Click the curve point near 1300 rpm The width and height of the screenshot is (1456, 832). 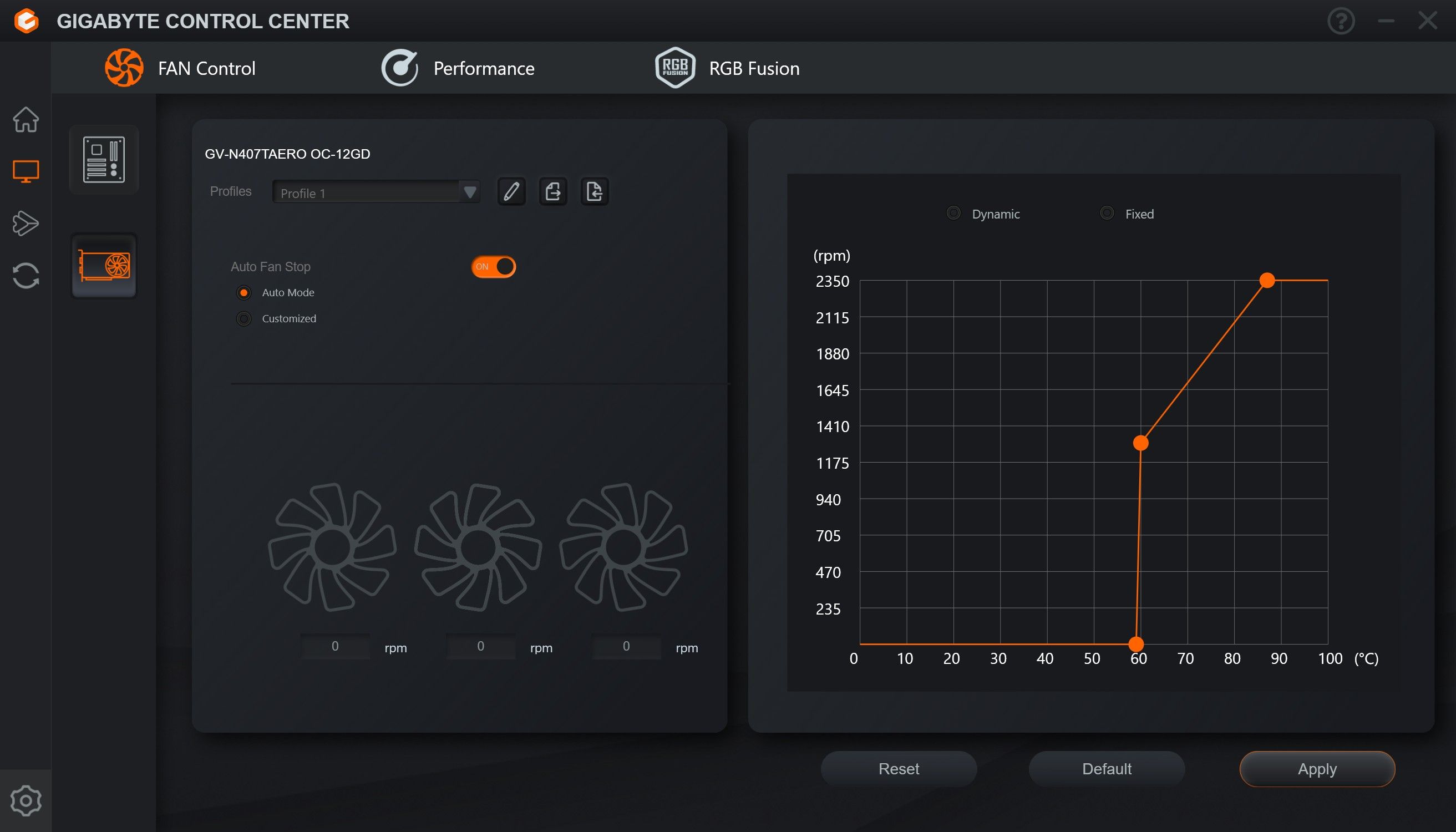pos(1140,443)
